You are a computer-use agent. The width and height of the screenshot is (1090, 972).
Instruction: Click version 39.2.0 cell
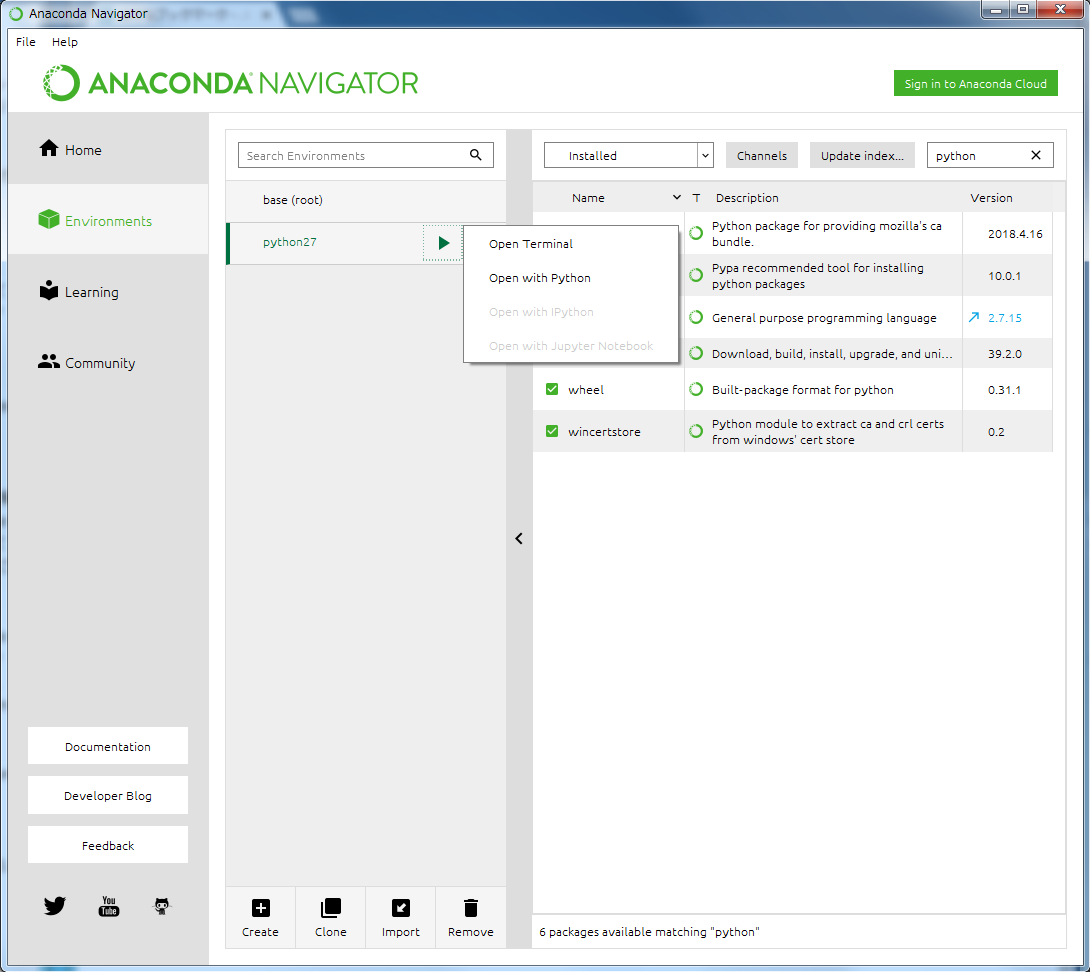coord(1004,353)
